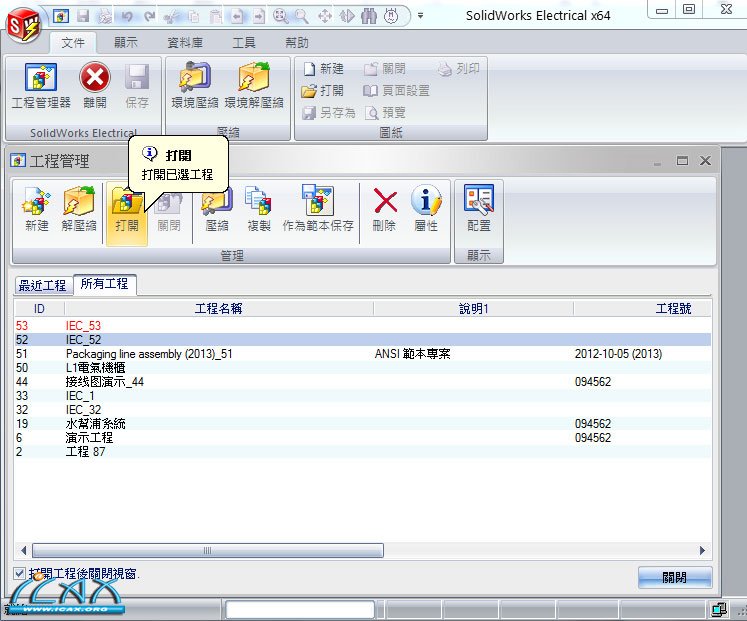
Task: Click the network icon in status bar
Action: [x=719, y=610]
